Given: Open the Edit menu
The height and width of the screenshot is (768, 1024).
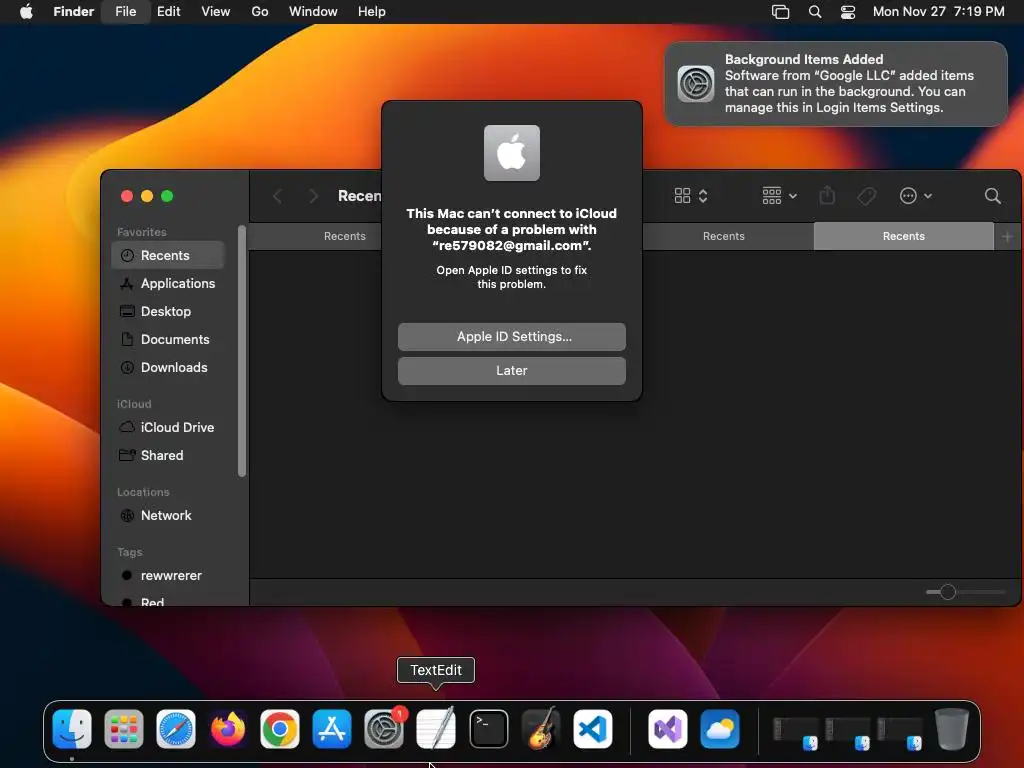Looking at the screenshot, I should pyautogui.click(x=168, y=12).
